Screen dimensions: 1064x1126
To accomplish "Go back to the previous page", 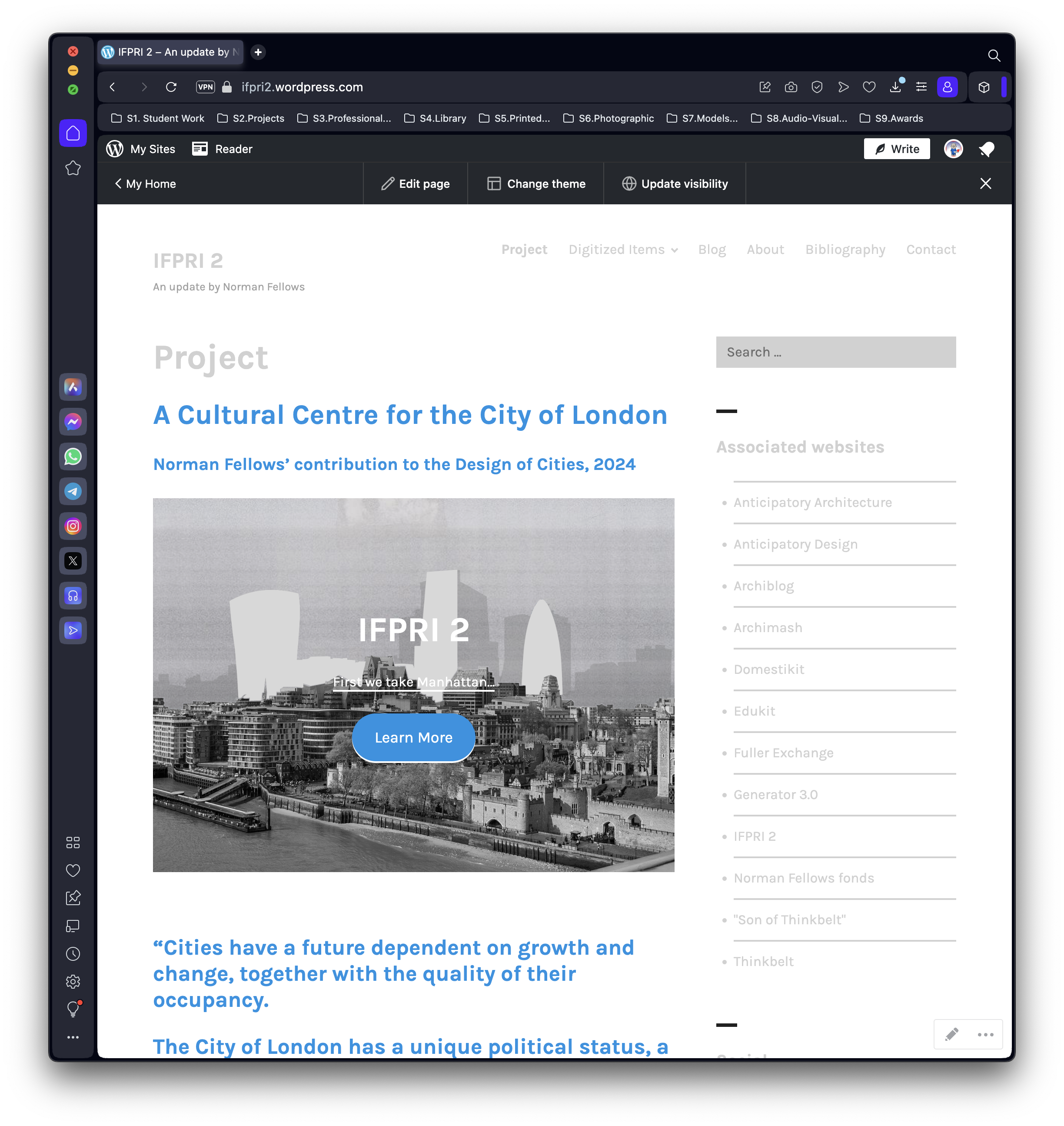I will [112, 87].
